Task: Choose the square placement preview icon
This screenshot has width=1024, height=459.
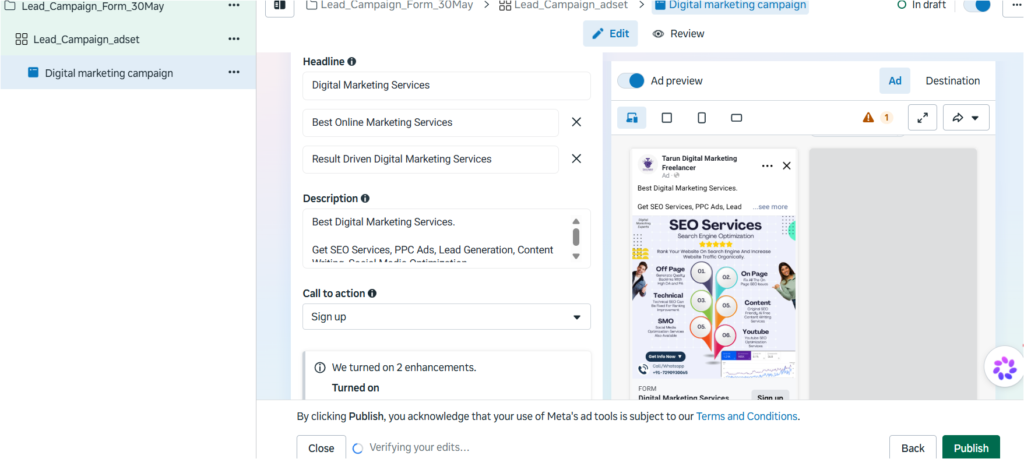Action: (x=667, y=118)
